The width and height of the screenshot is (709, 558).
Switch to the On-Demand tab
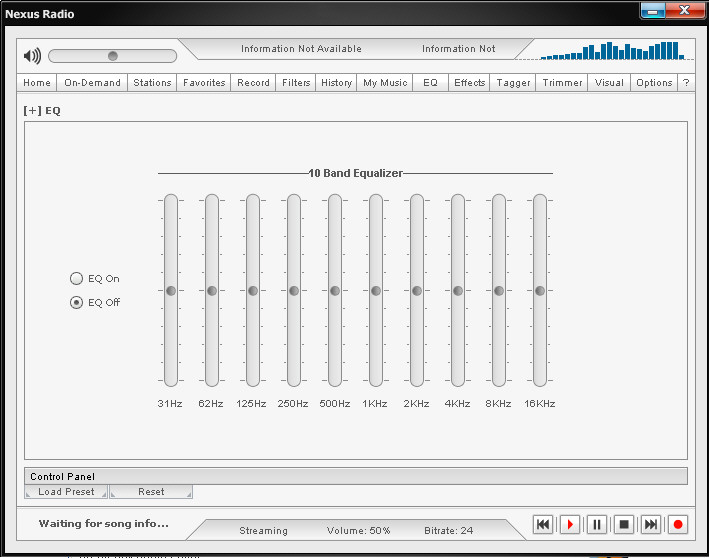[x=92, y=83]
